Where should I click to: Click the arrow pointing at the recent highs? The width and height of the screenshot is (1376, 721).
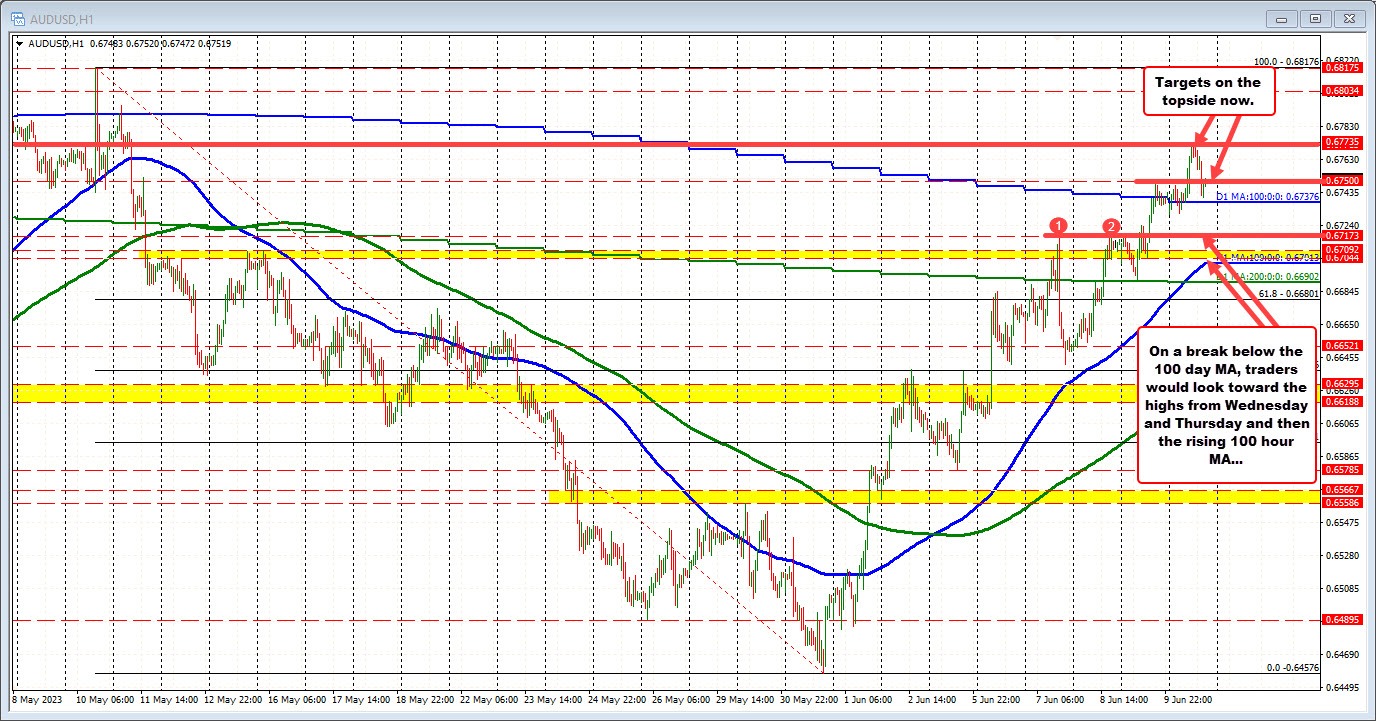pyautogui.click(x=1200, y=135)
